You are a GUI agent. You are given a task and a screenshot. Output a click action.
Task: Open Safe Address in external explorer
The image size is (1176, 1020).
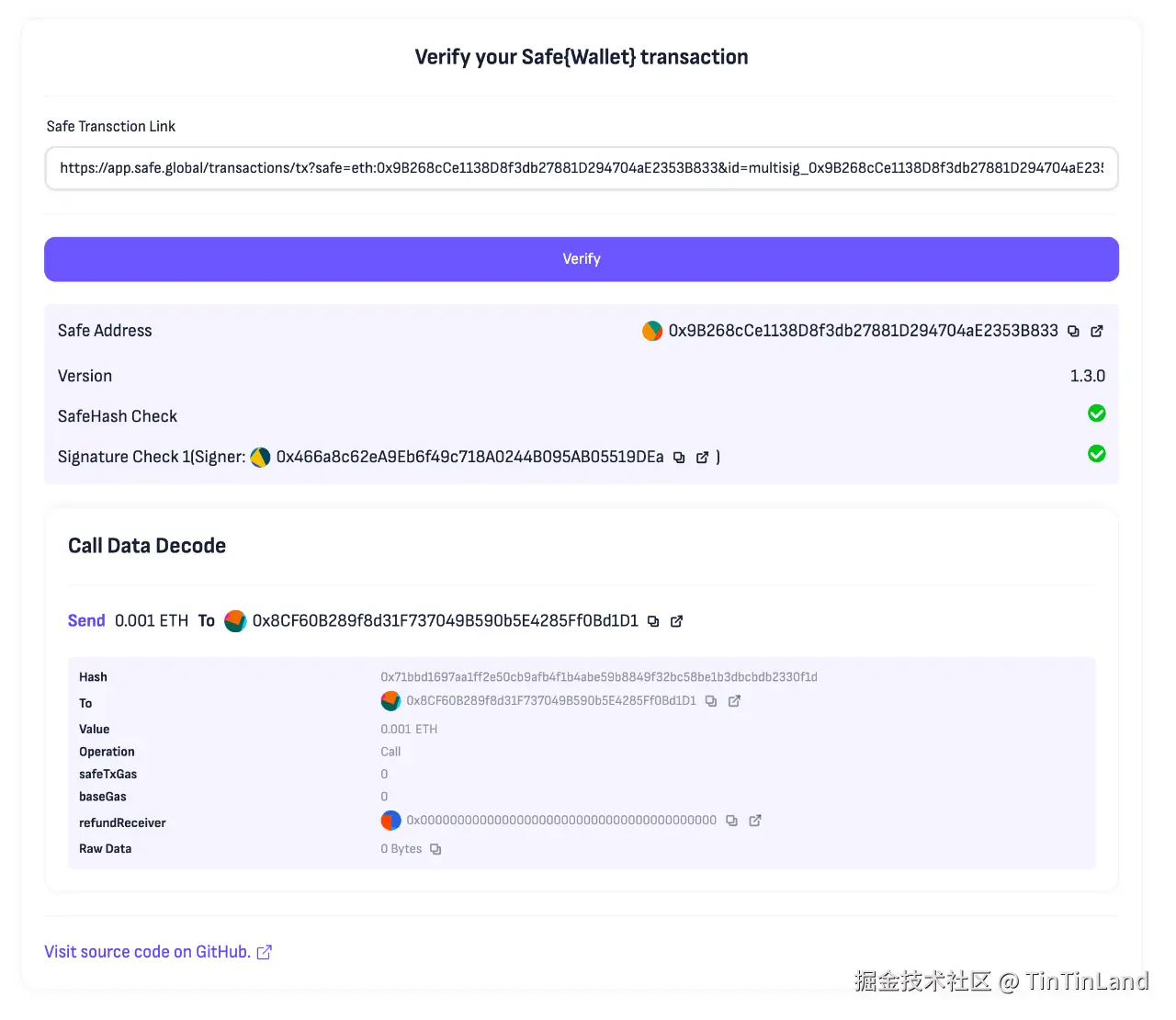pyautogui.click(x=1096, y=332)
